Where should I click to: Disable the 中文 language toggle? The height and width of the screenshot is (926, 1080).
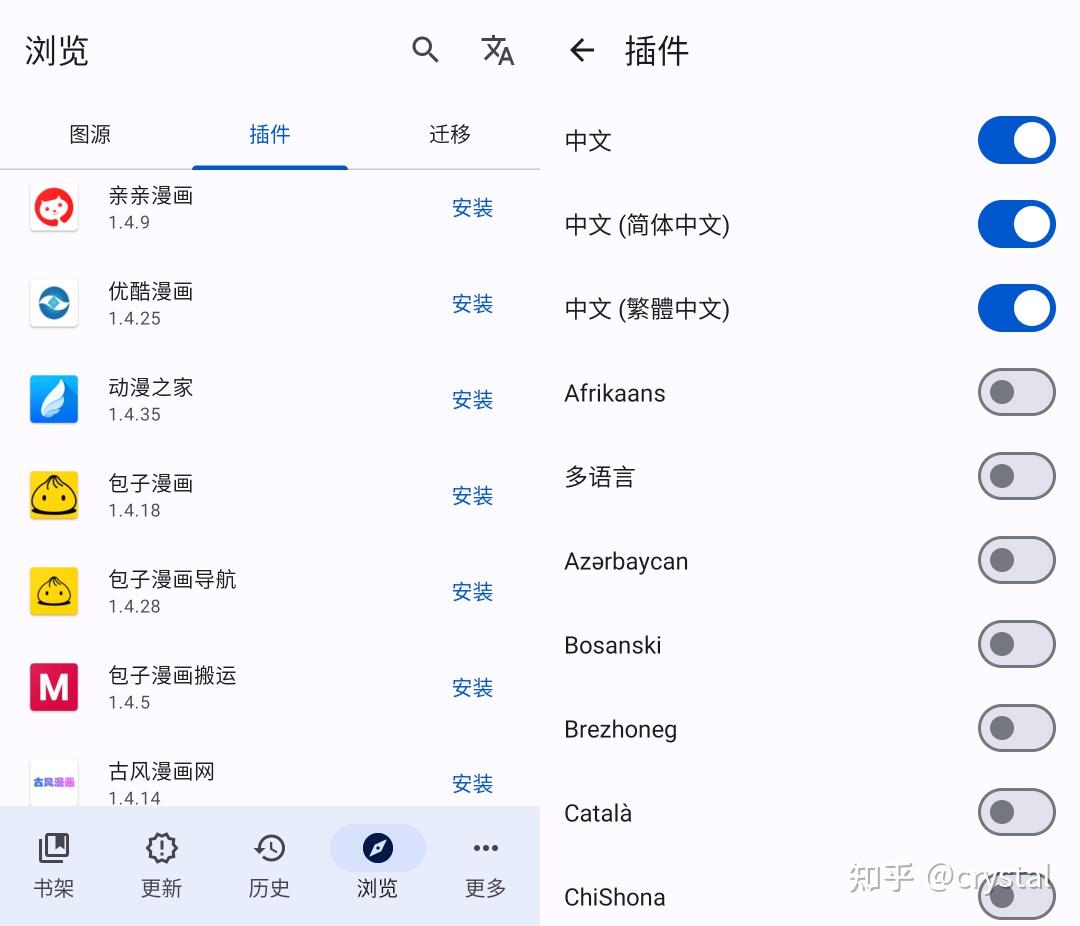[x=1017, y=141]
